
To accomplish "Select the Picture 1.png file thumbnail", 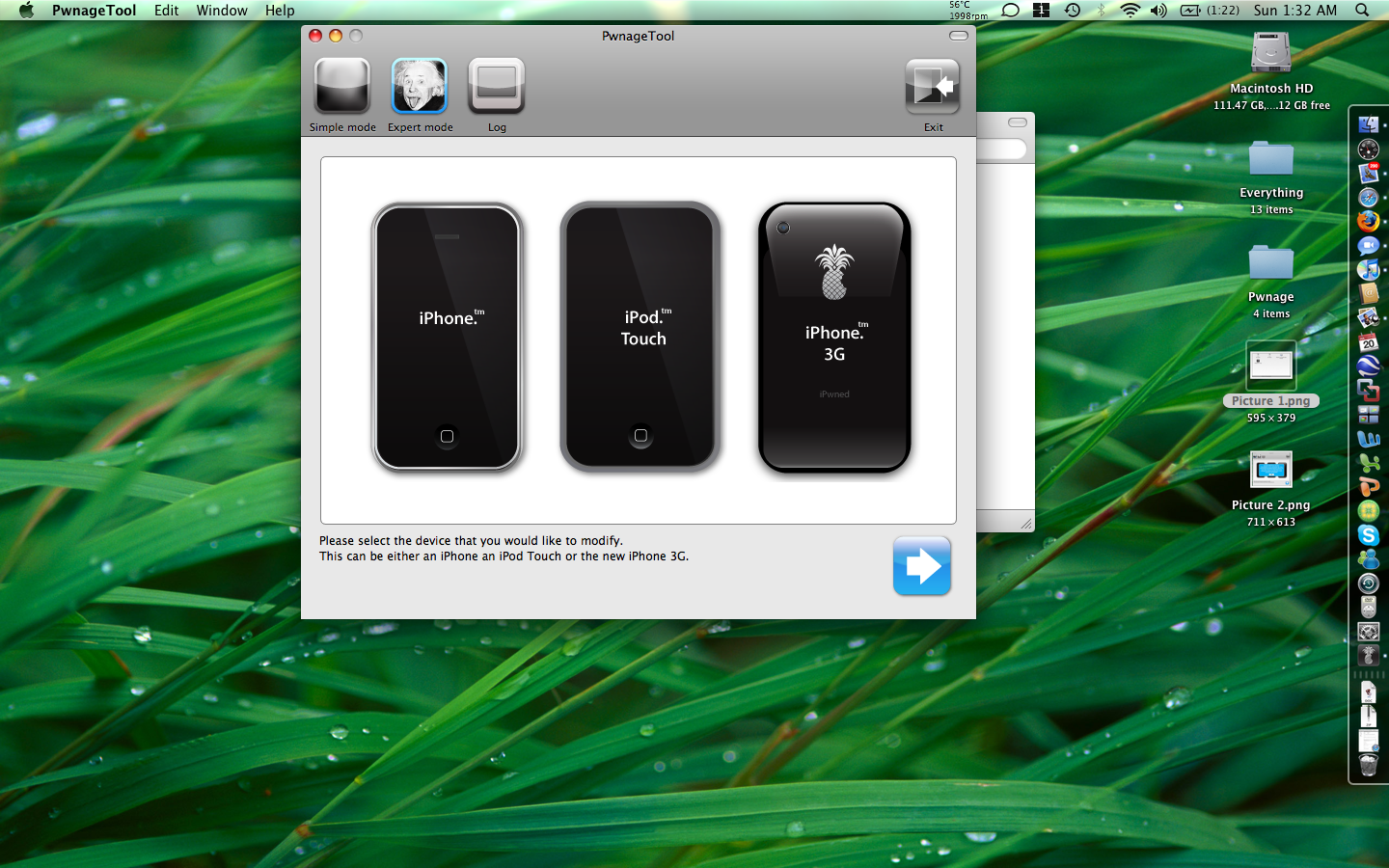I will click(1271, 366).
